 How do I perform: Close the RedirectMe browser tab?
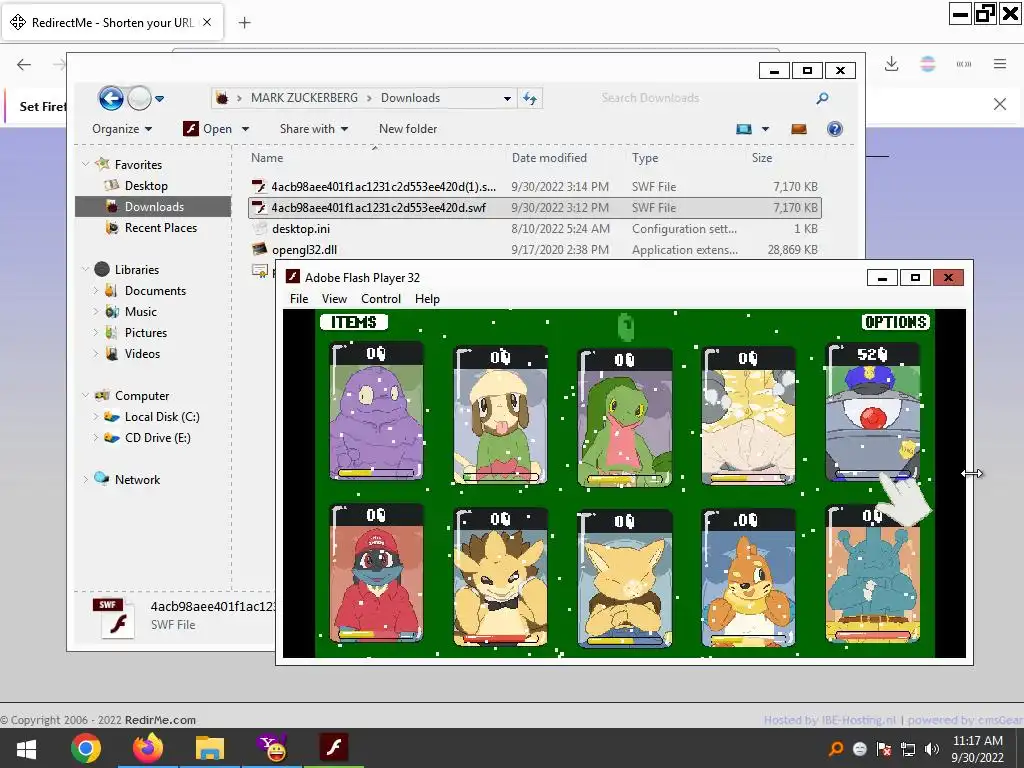click(x=207, y=22)
